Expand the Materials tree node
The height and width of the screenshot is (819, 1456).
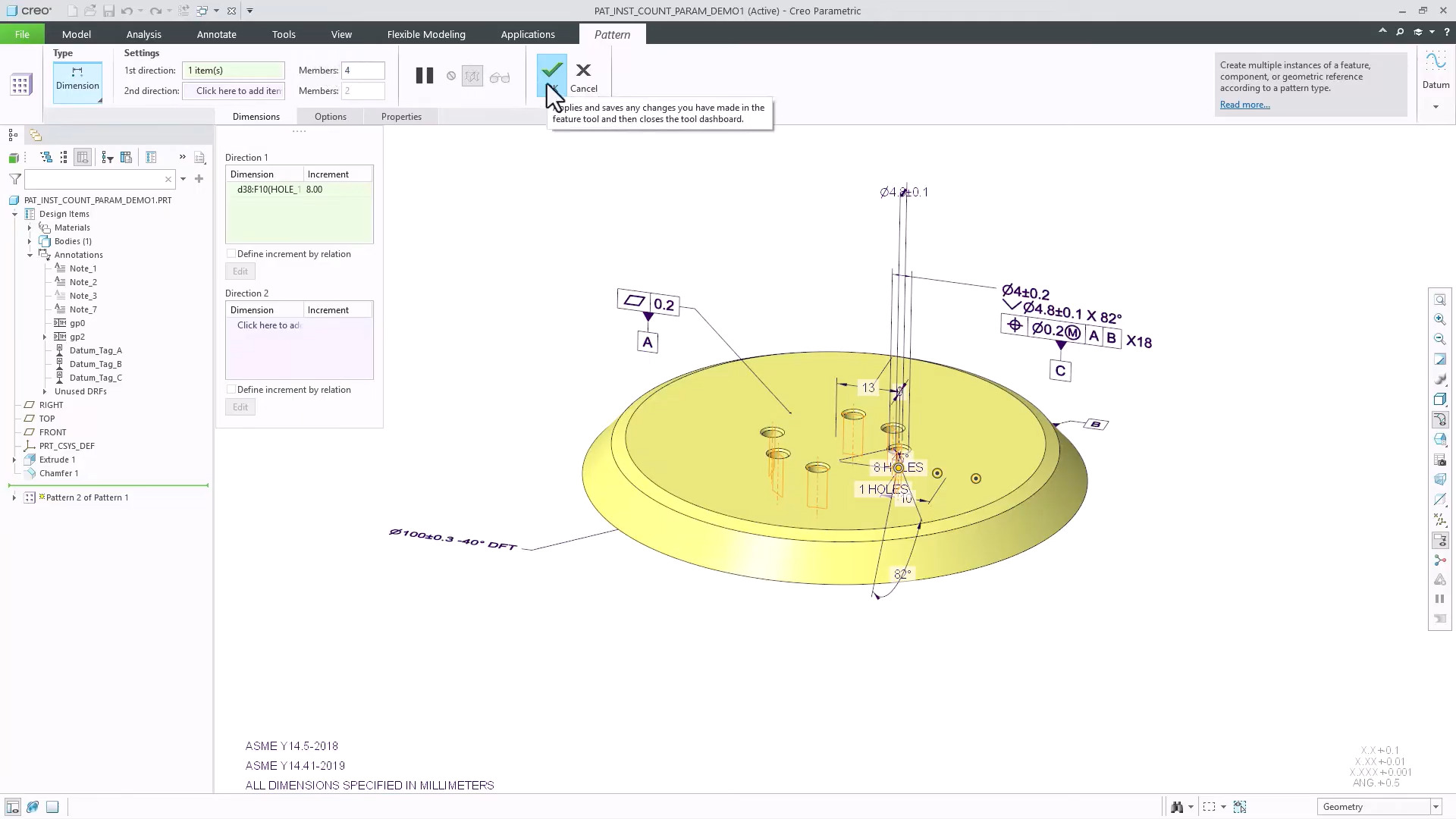coord(30,227)
